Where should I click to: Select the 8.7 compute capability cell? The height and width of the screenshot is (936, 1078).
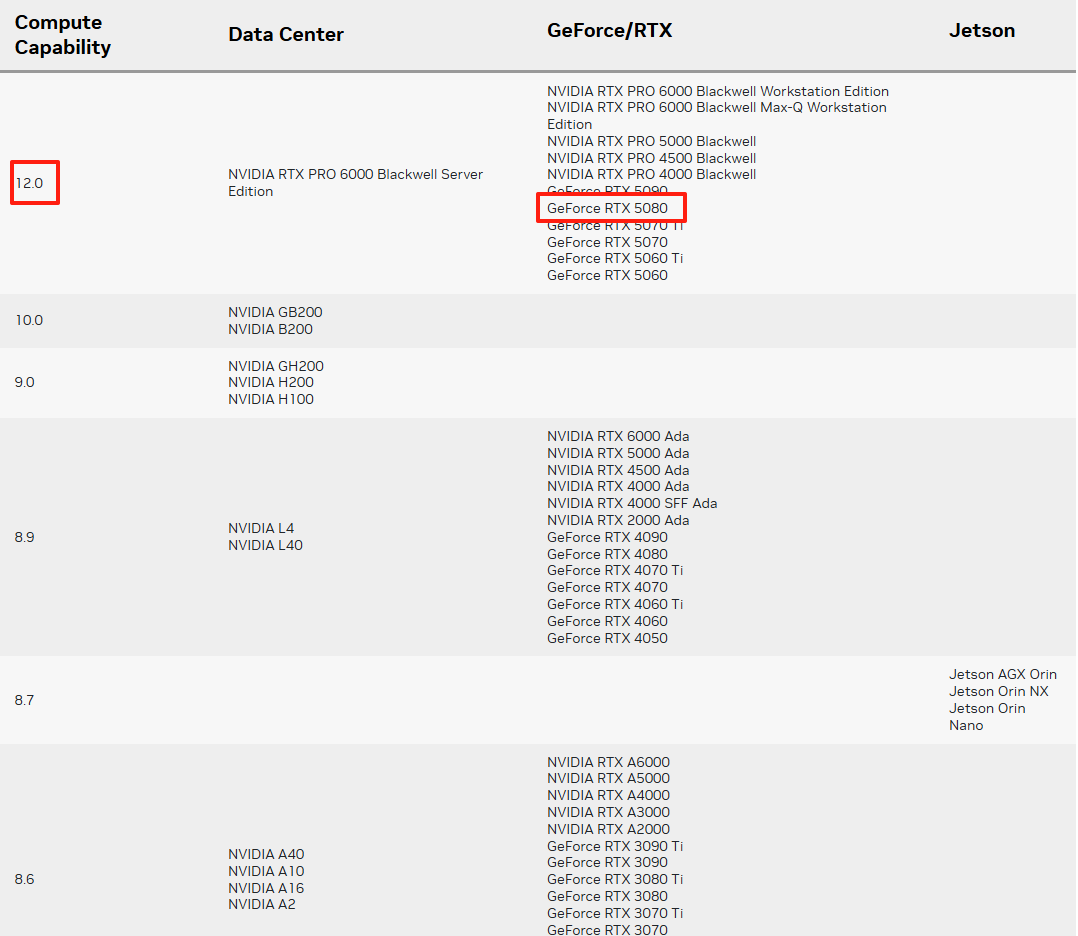click(24, 700)
